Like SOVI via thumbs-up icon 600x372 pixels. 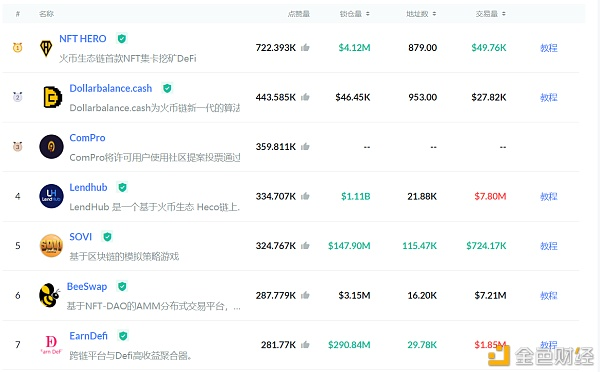[305, 246]
